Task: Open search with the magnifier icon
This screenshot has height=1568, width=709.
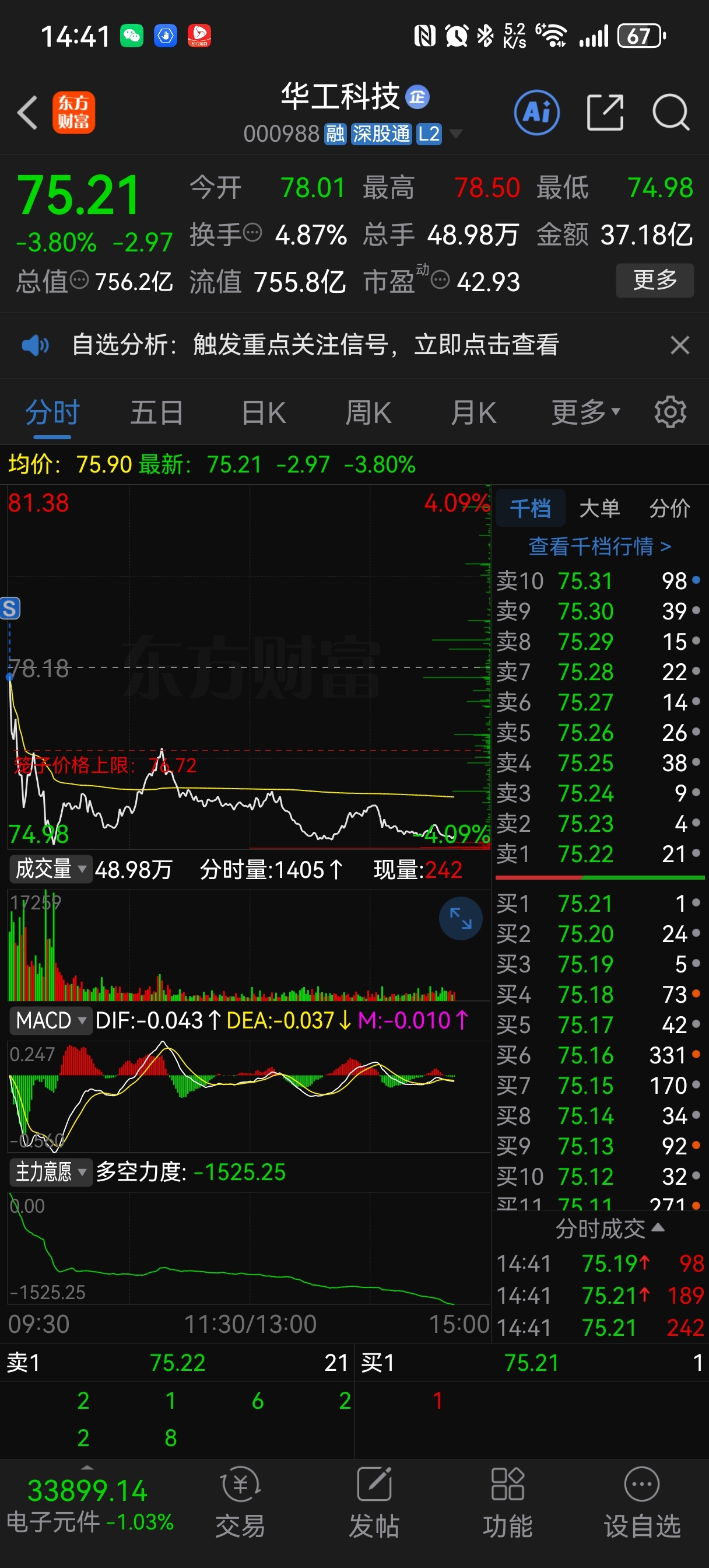Action: click(x=671, y=113)
